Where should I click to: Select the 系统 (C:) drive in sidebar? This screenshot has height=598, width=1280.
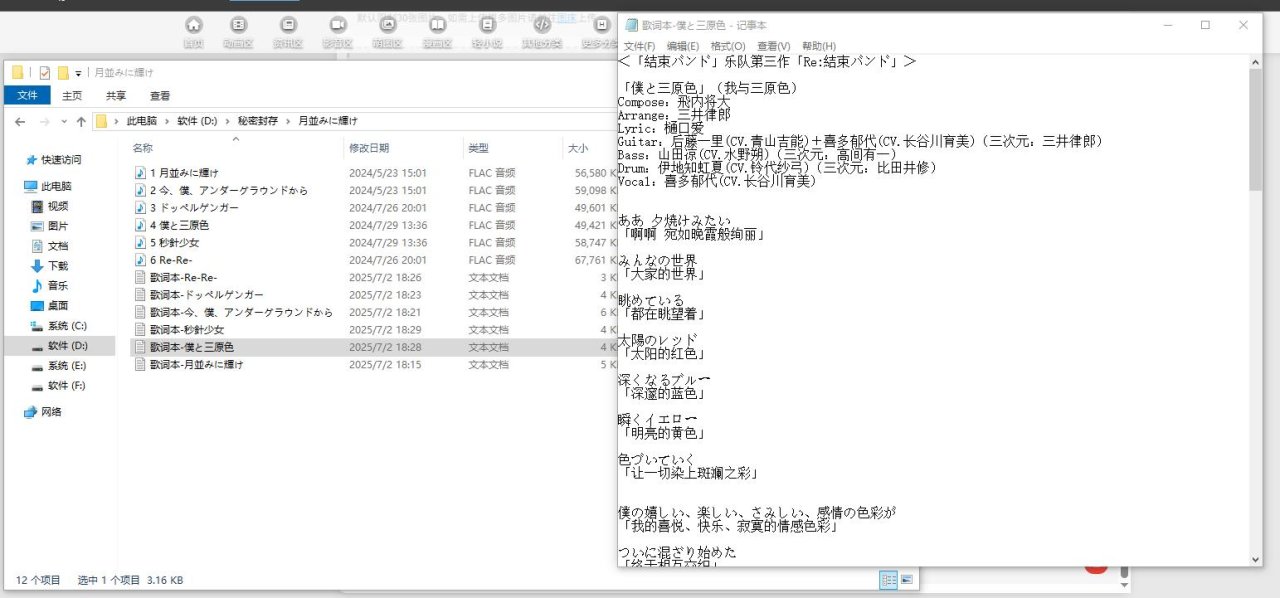[66, 325]
